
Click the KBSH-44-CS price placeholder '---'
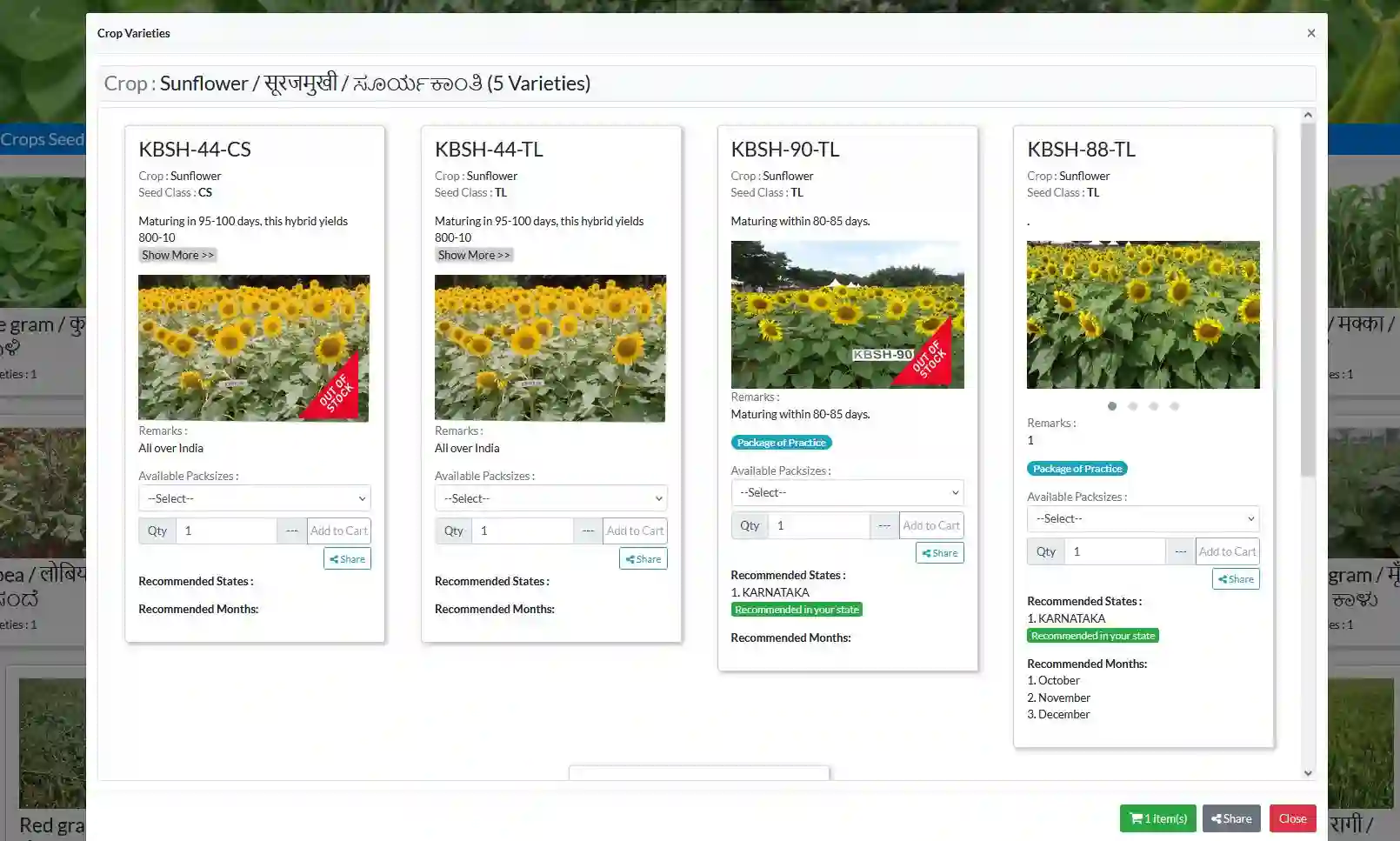(x=292, y=531)
